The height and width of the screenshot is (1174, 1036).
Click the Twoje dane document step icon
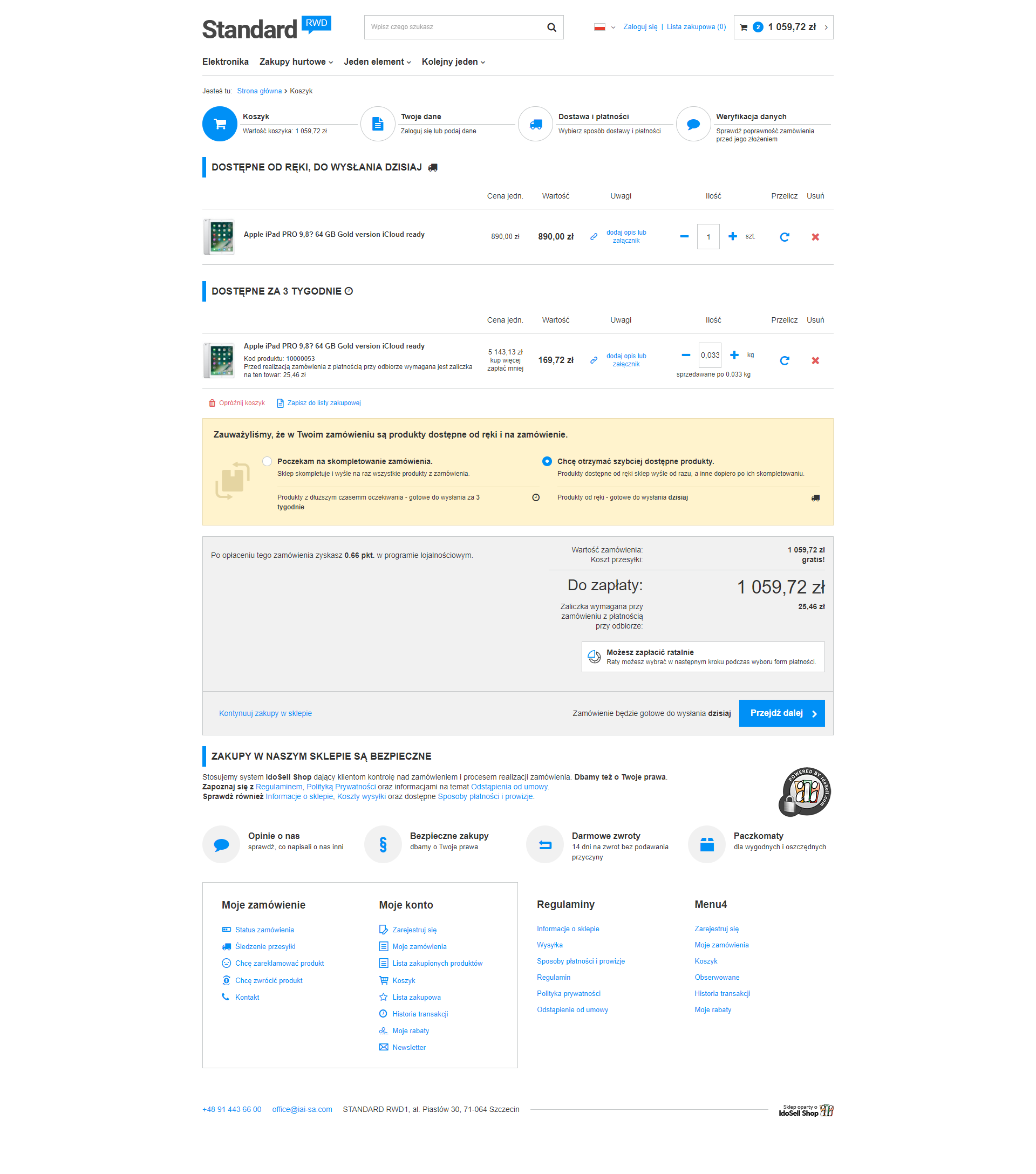(x=378, y=124)
